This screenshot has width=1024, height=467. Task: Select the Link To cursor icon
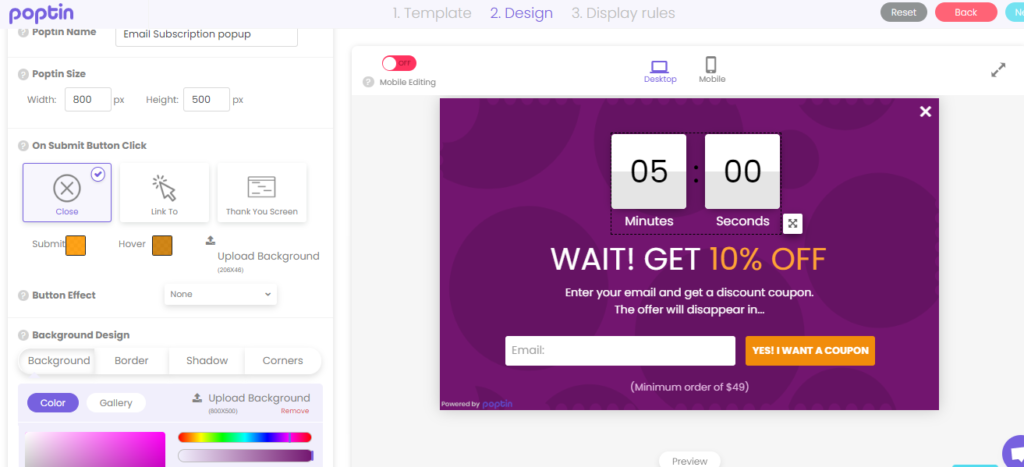pos(165,188)
